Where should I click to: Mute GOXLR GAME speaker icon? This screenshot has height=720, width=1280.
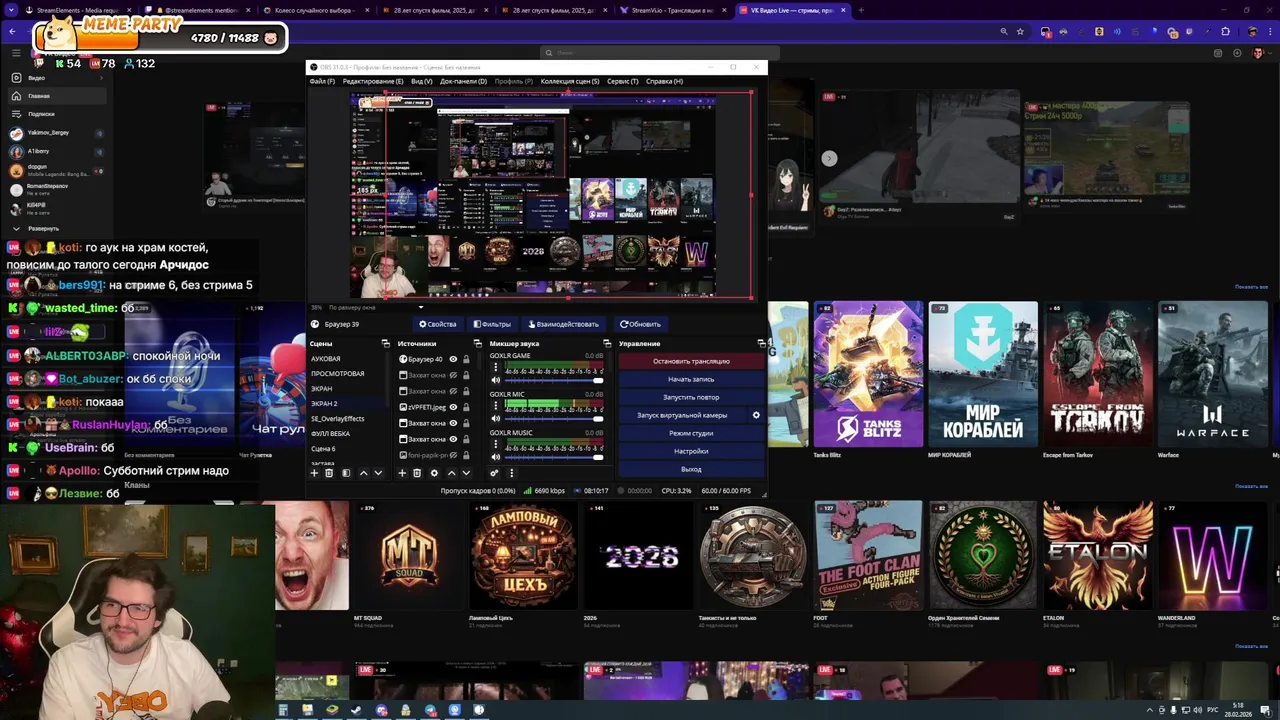pyautogui.click(x=495, y=380)
